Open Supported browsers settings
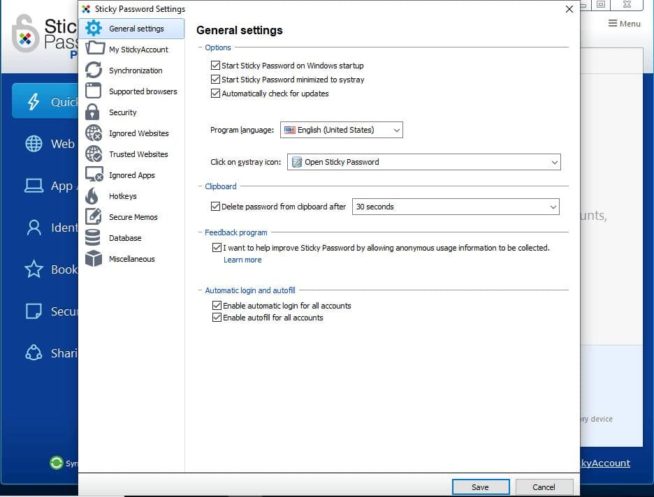 coord(132,91)
